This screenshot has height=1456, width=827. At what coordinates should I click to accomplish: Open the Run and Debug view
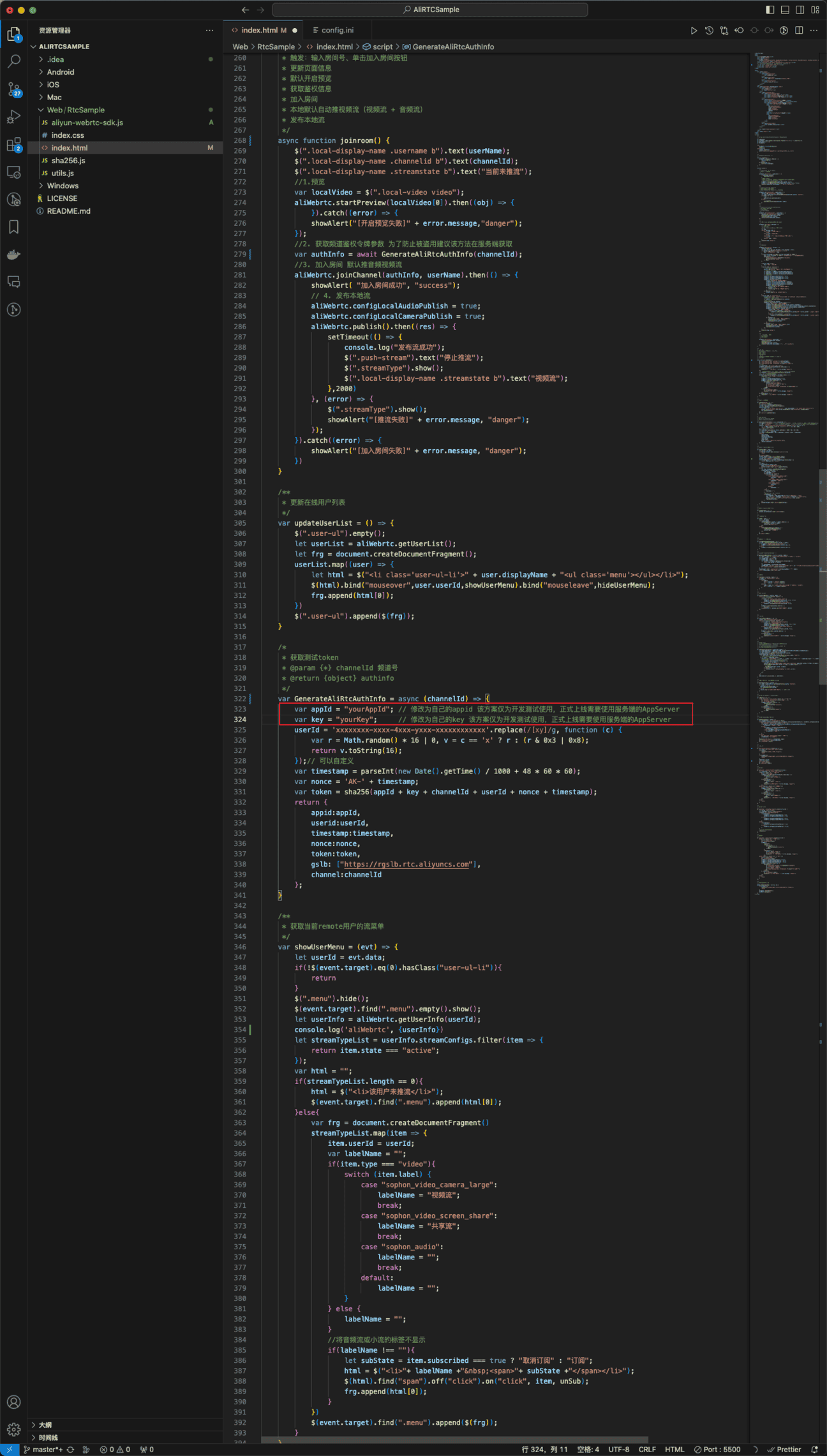[x=14, y=117]
